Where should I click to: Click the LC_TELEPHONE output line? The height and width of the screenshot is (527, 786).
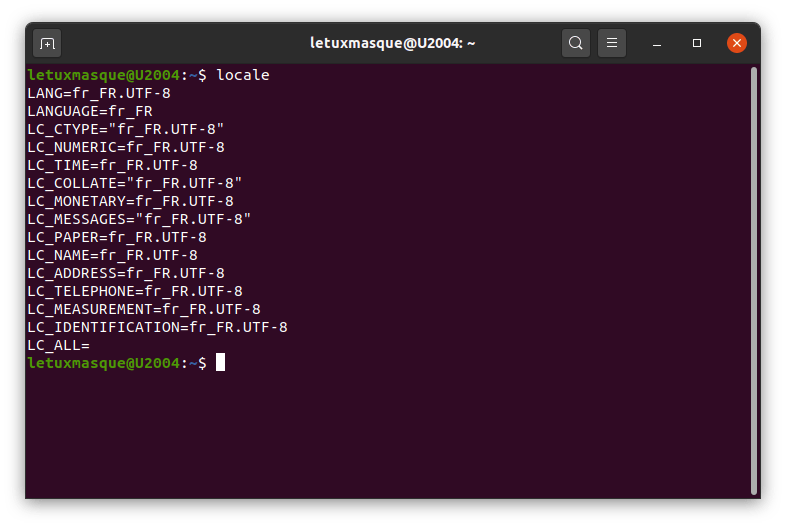click(x=135, y=291)
